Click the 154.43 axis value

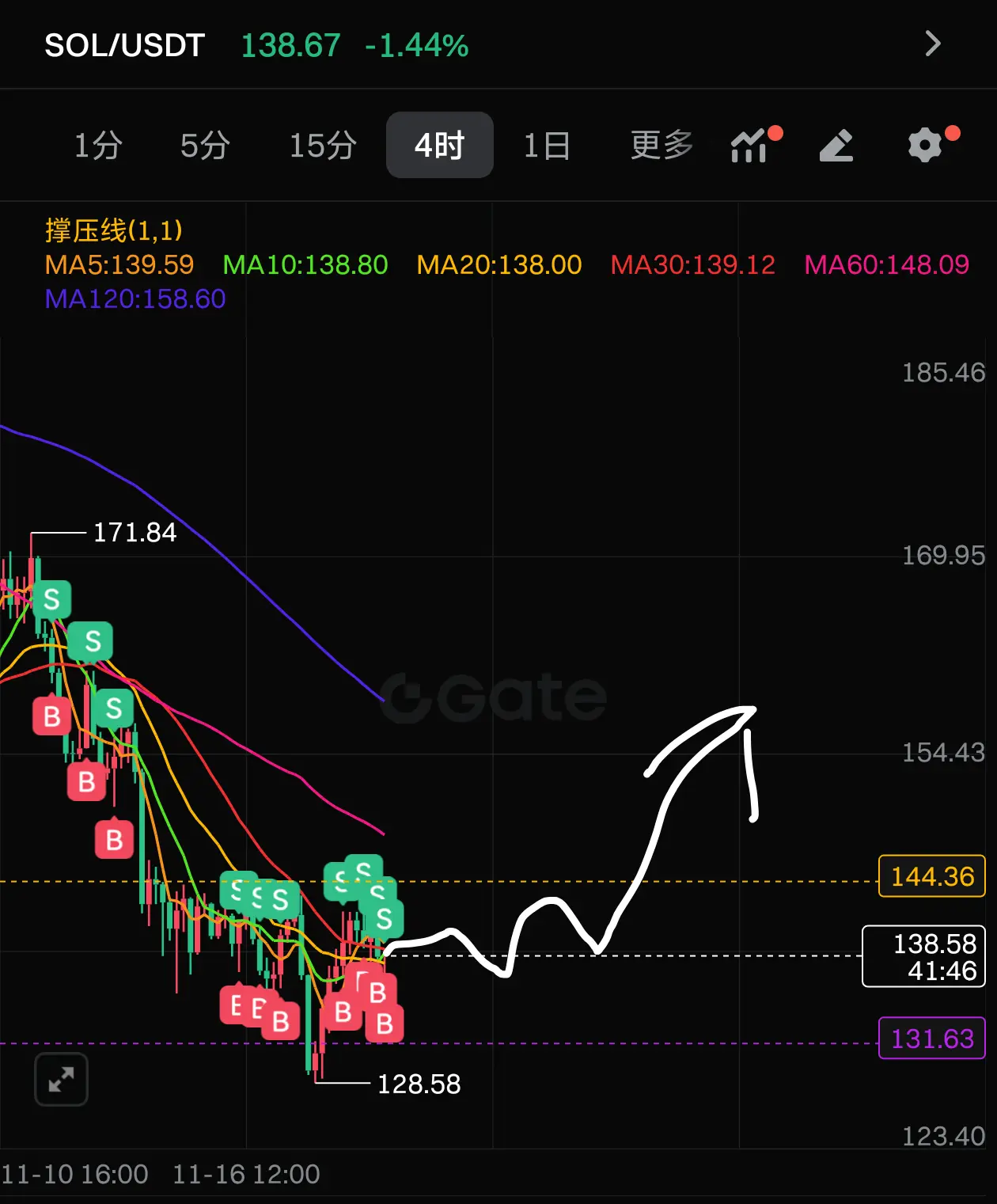point(943,752)
